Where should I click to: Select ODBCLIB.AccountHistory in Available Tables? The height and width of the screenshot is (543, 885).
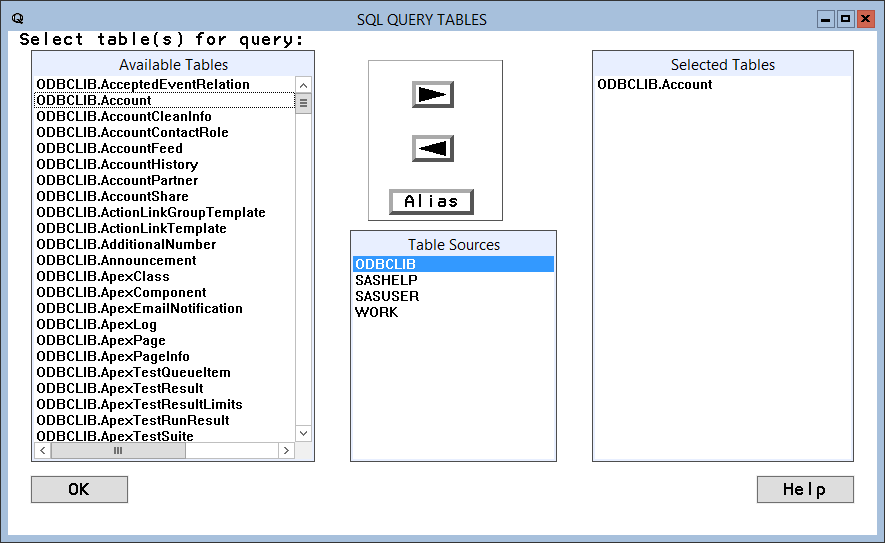point(117,164)
